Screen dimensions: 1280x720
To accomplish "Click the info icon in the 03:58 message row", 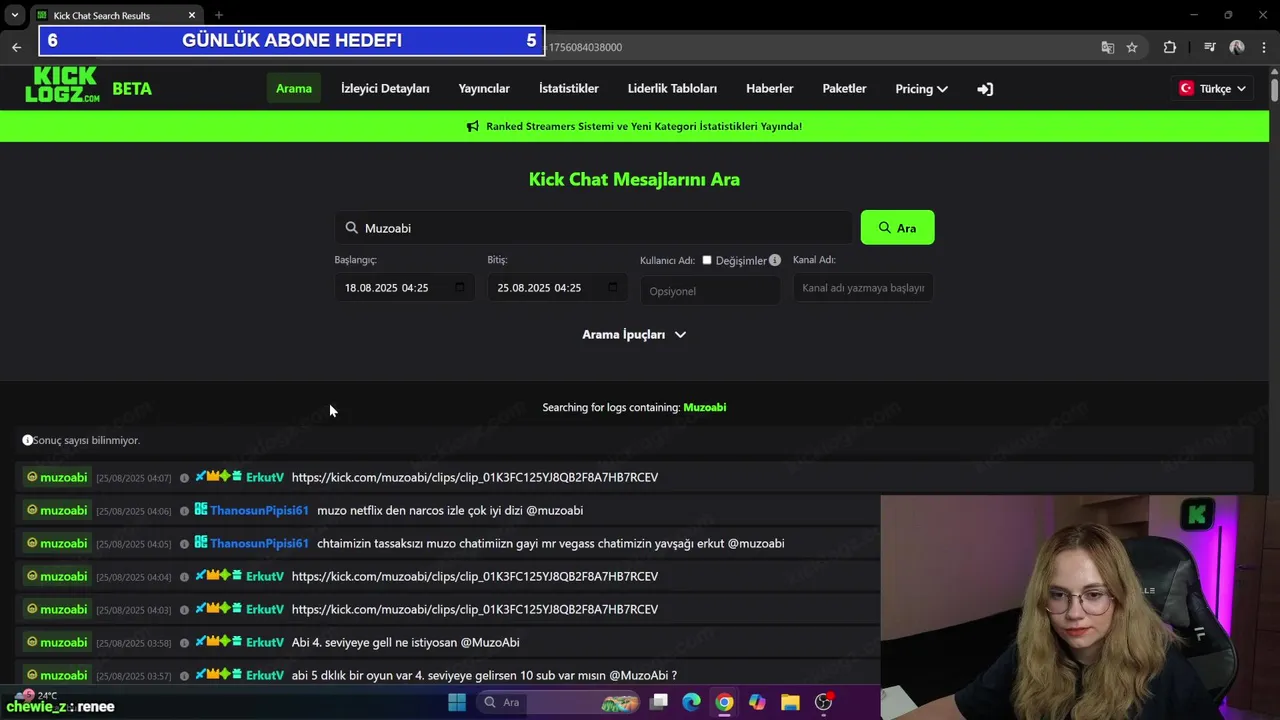I will pos(184,643).
